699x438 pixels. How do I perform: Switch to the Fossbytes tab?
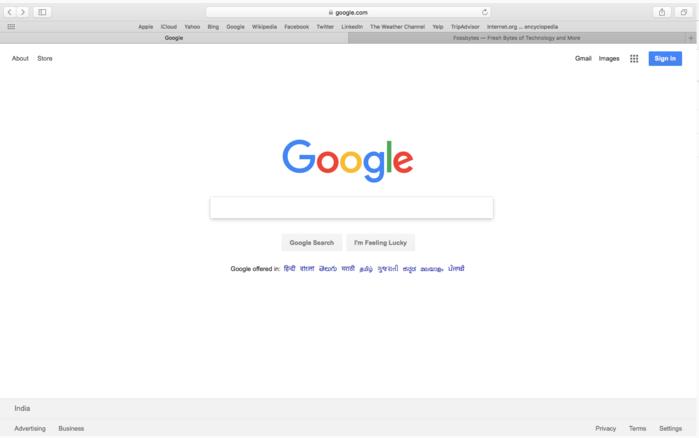coord(517,38)
